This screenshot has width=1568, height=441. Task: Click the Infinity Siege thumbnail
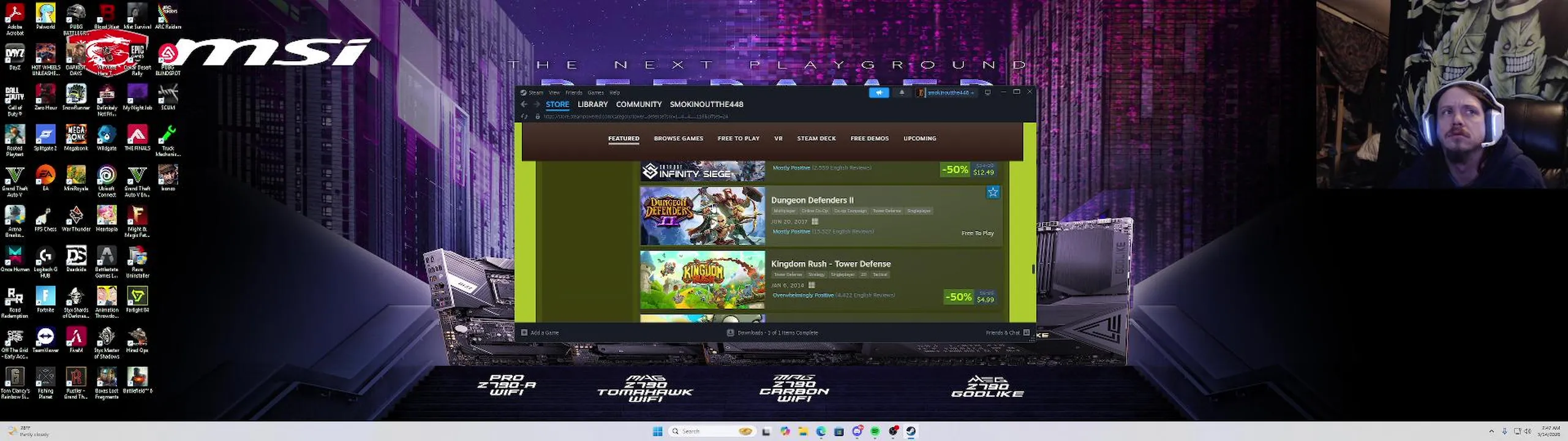click(x=703, y=171)
